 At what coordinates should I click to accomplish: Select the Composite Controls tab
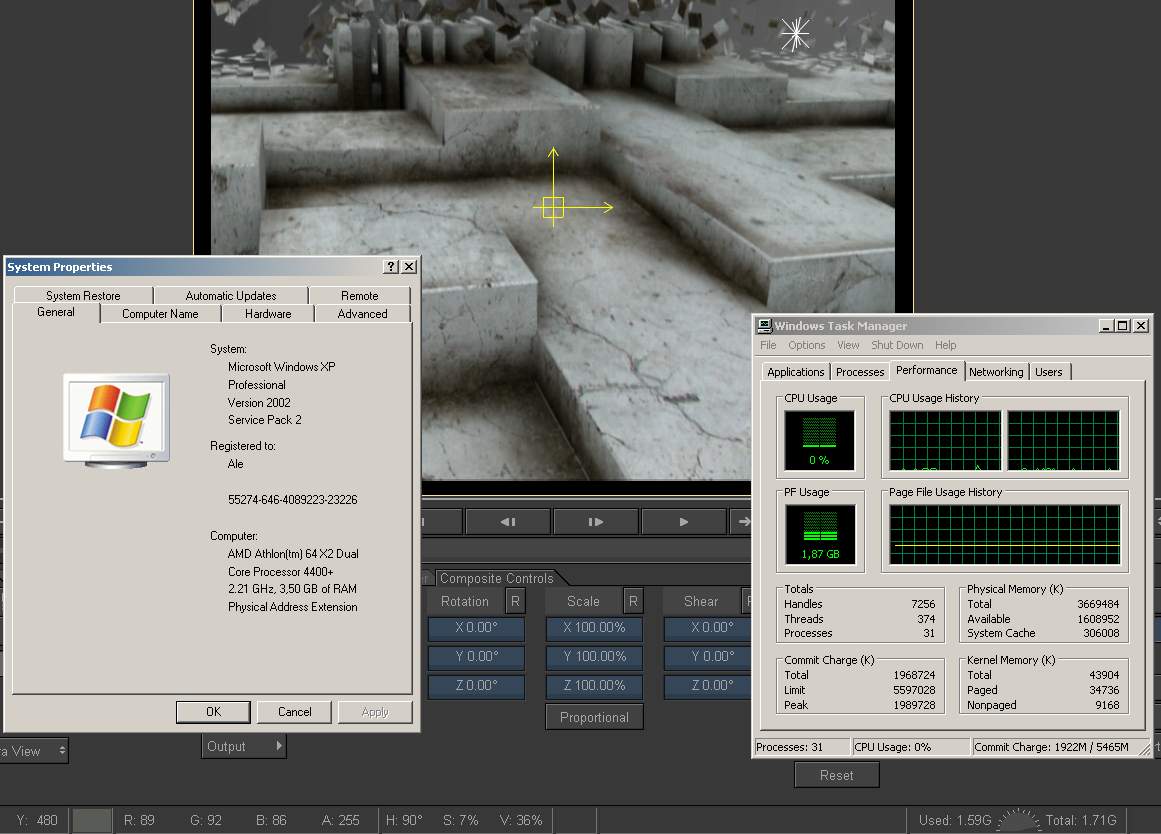click(x=496, y=578)
